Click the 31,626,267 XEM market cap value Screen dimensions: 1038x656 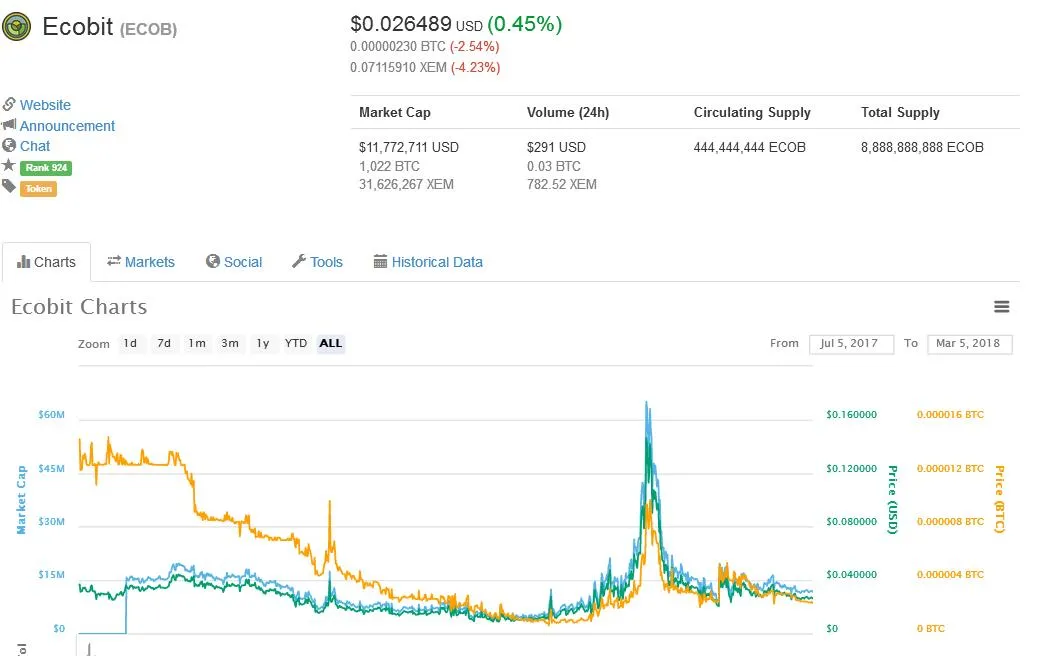406,184
